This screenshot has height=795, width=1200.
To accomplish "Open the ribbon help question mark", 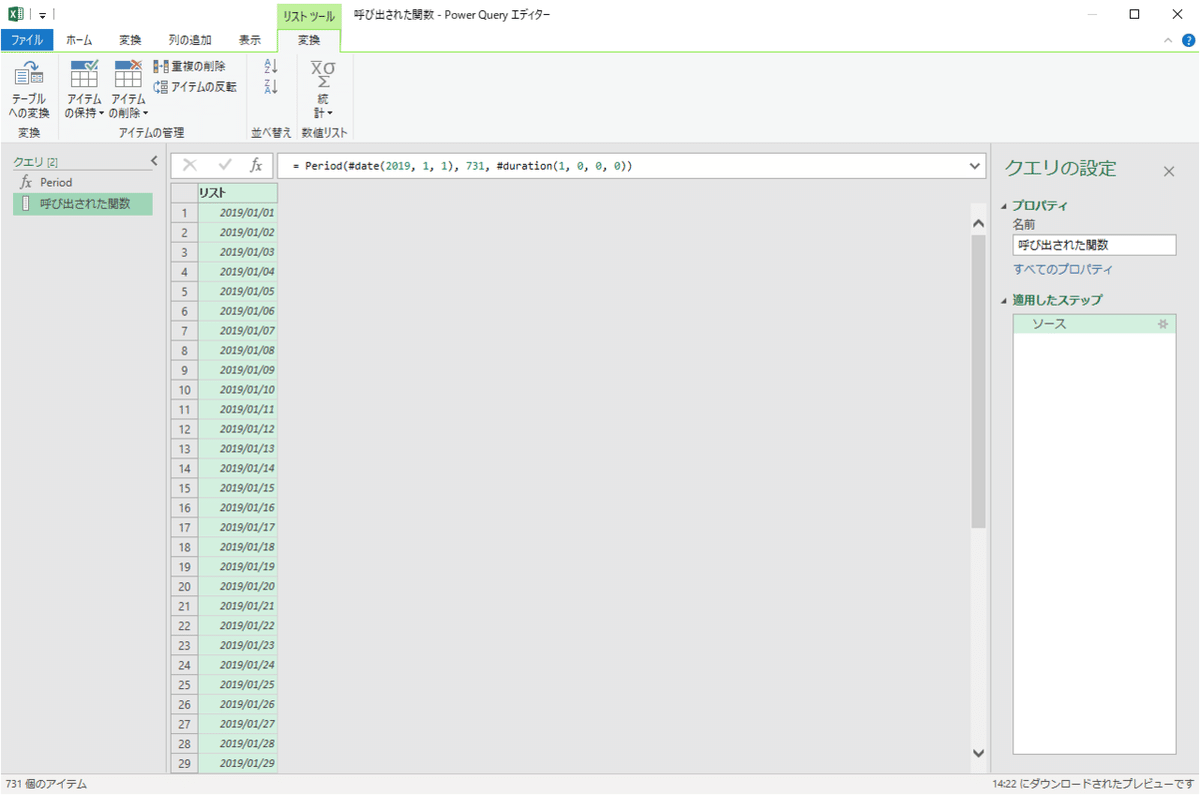I will (x=1190, y=40).
